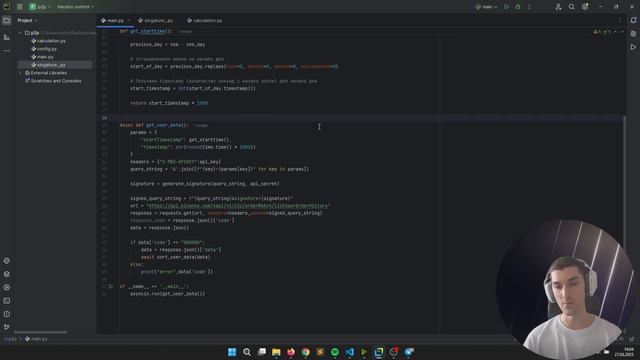The width and height of the screenshot is (640, 360).
Task: Click the get_starttime function name in editor
Action: click(147, 31)
